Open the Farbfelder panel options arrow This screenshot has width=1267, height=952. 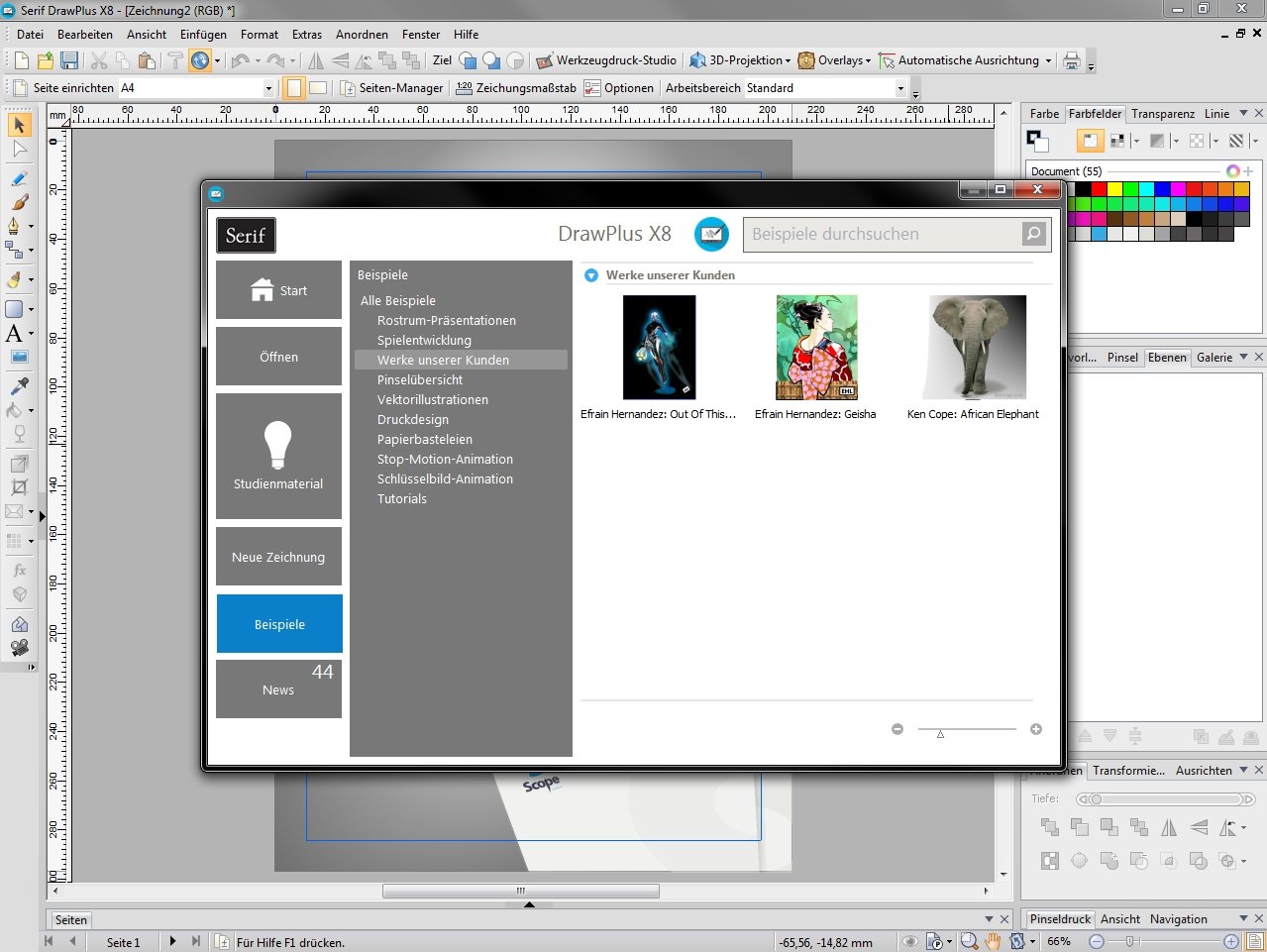point(1243,113)
